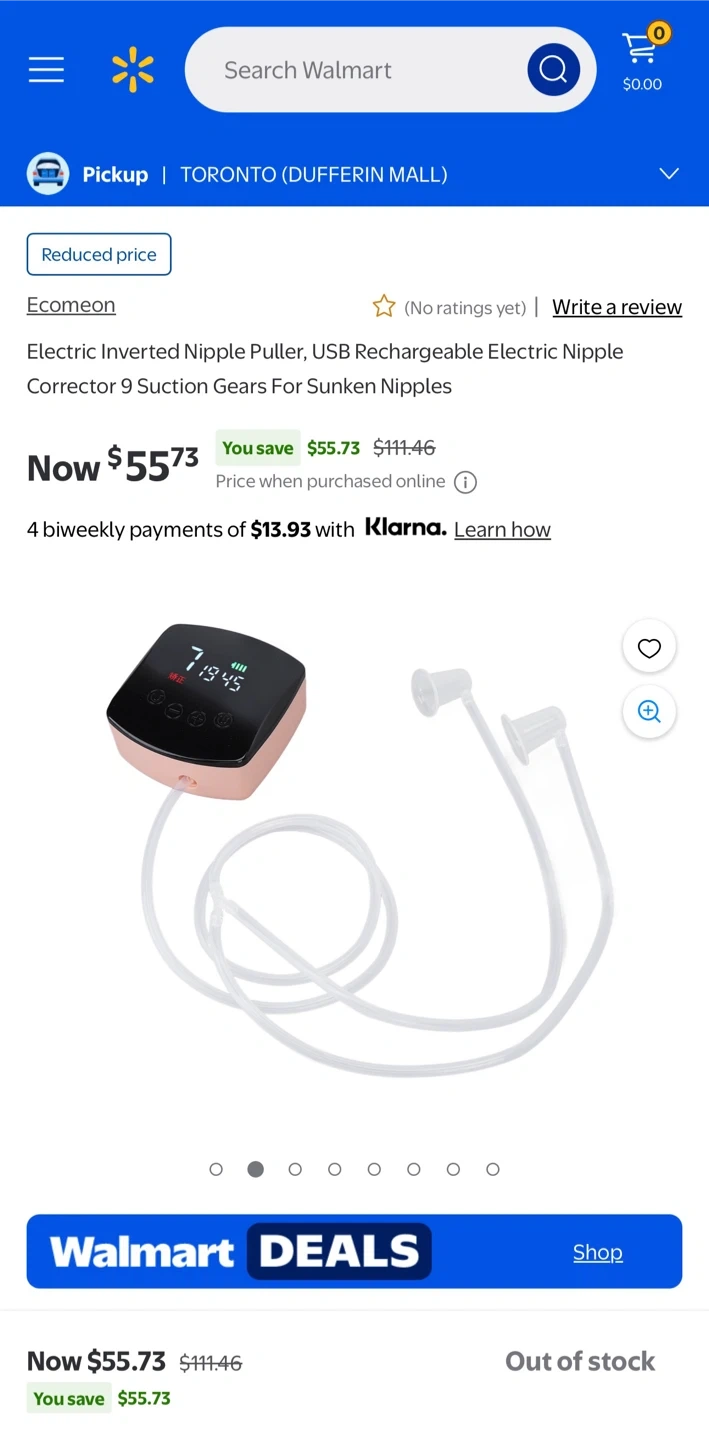
Task: Click the Reduced price badge
Action: 99,254
